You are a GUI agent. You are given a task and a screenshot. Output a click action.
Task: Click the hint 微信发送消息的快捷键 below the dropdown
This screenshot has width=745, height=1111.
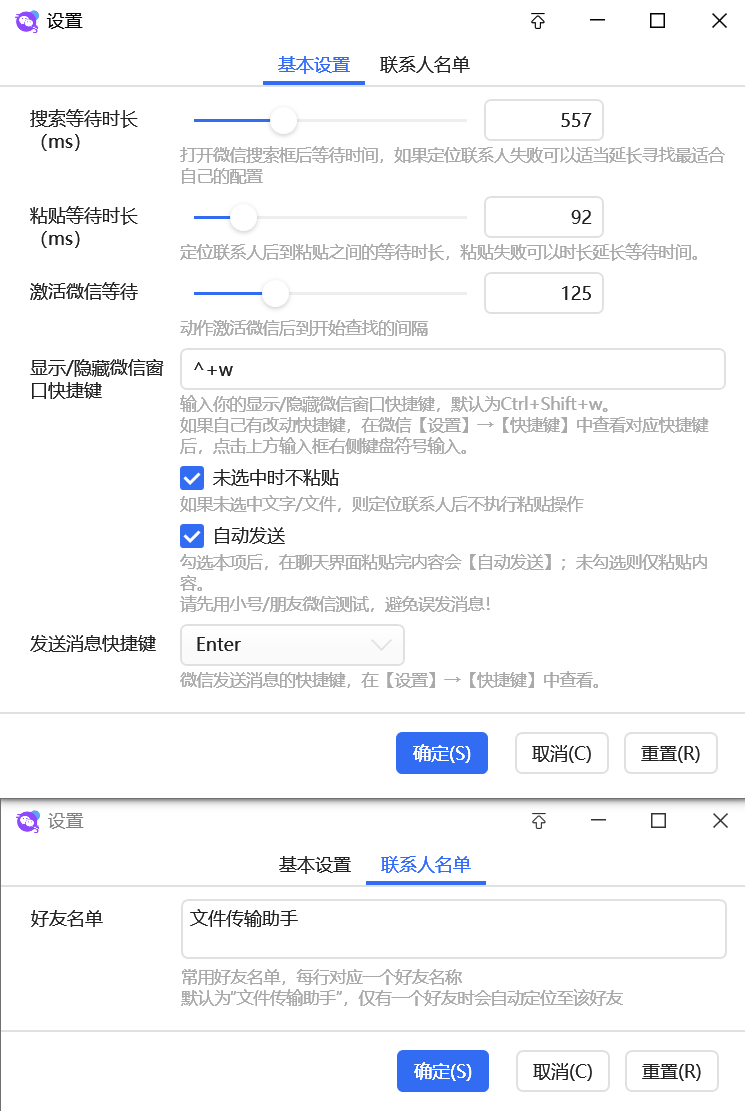pos(391,681)
